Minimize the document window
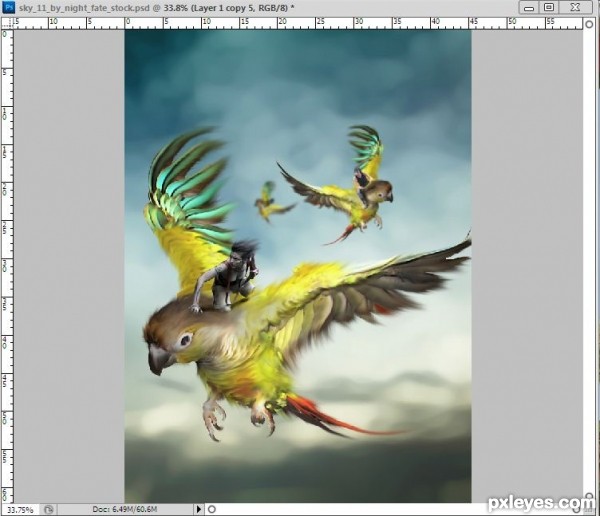 coord(529,7)
